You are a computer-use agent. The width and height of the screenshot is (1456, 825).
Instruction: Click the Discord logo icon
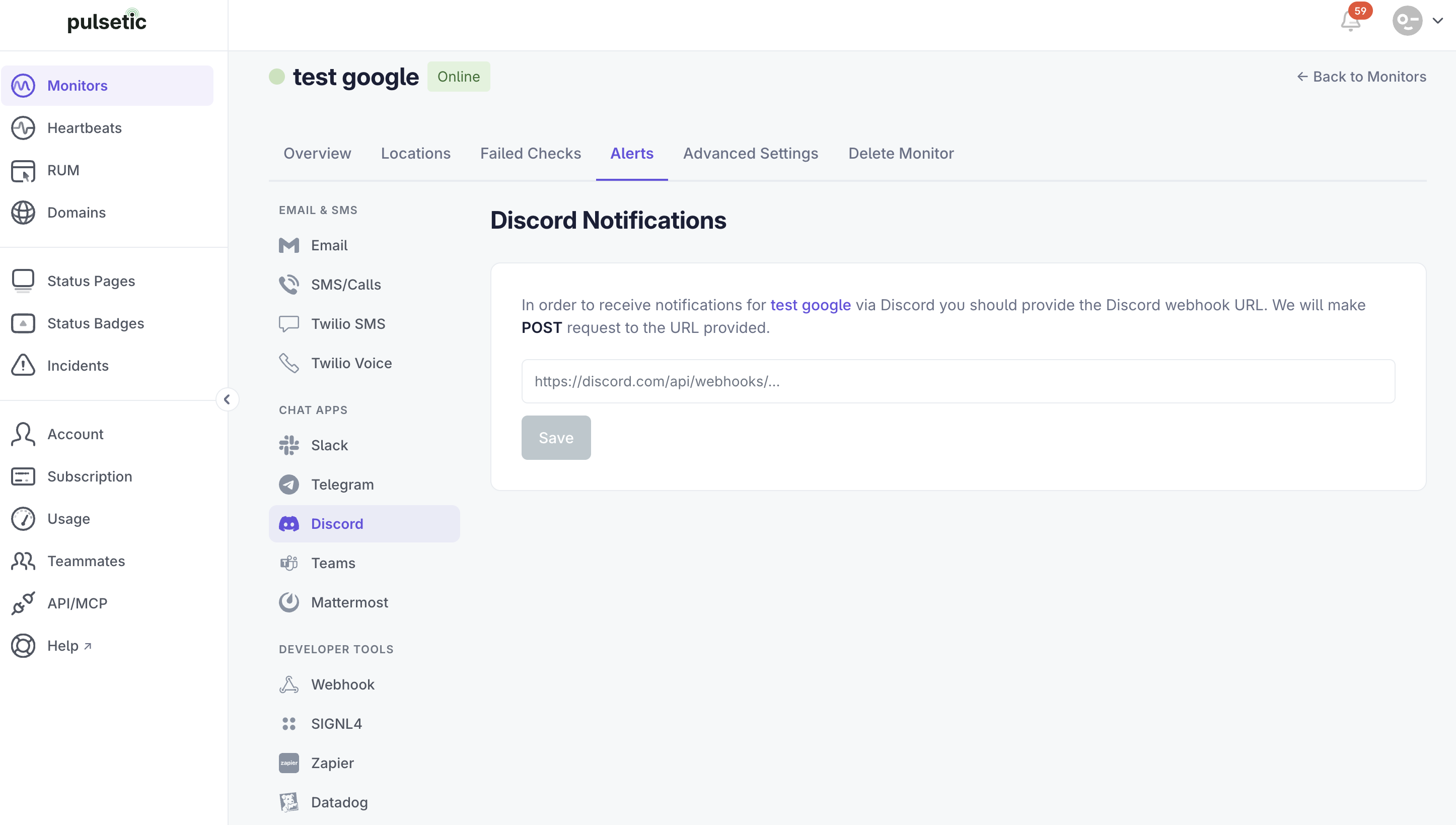point(289,524)
